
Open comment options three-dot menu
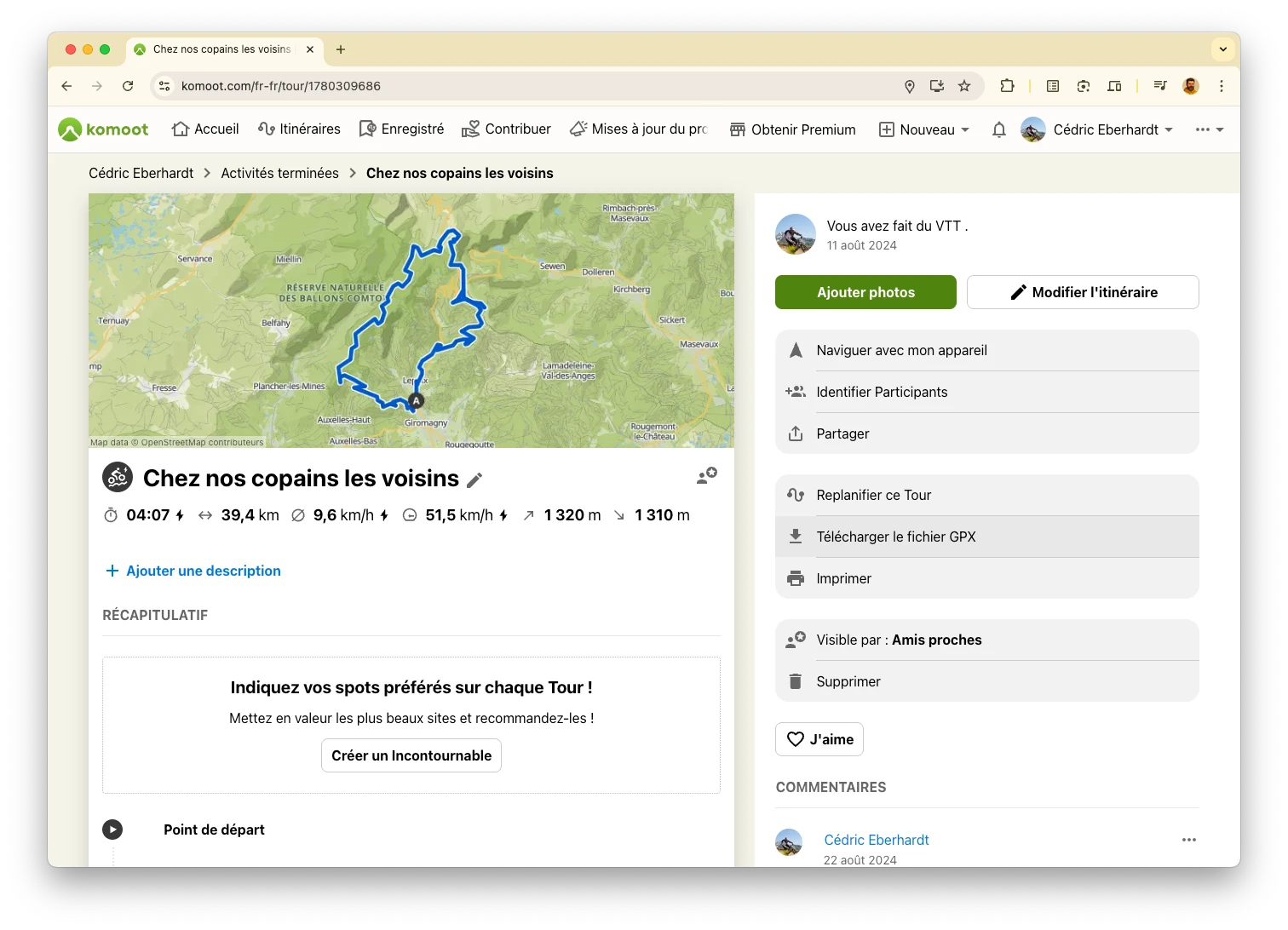(1189, 840)
